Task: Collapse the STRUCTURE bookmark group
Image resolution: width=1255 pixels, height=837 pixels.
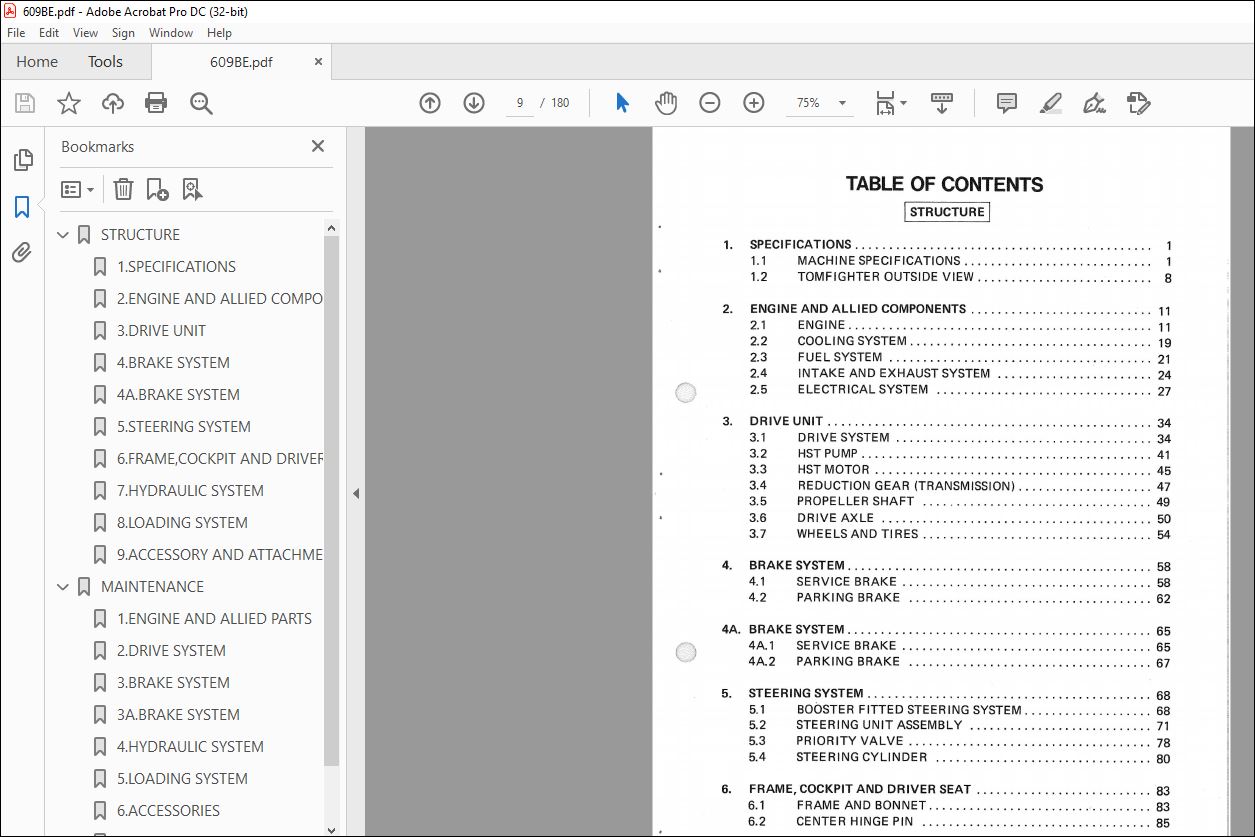Action: click(64, 235)
